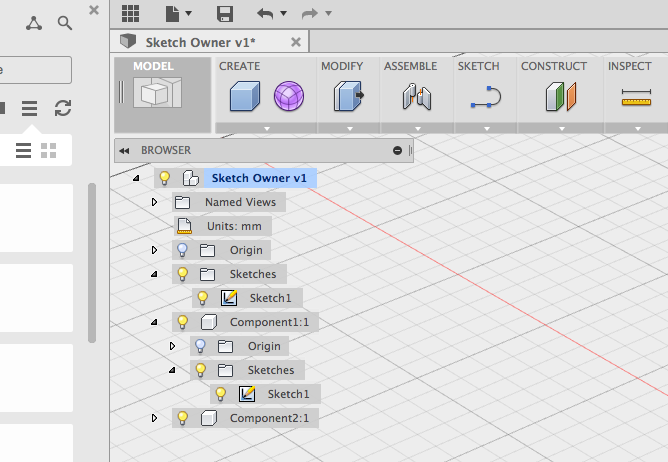
Task: Open the redo history dropdown arrow
Action: point(328,13)
